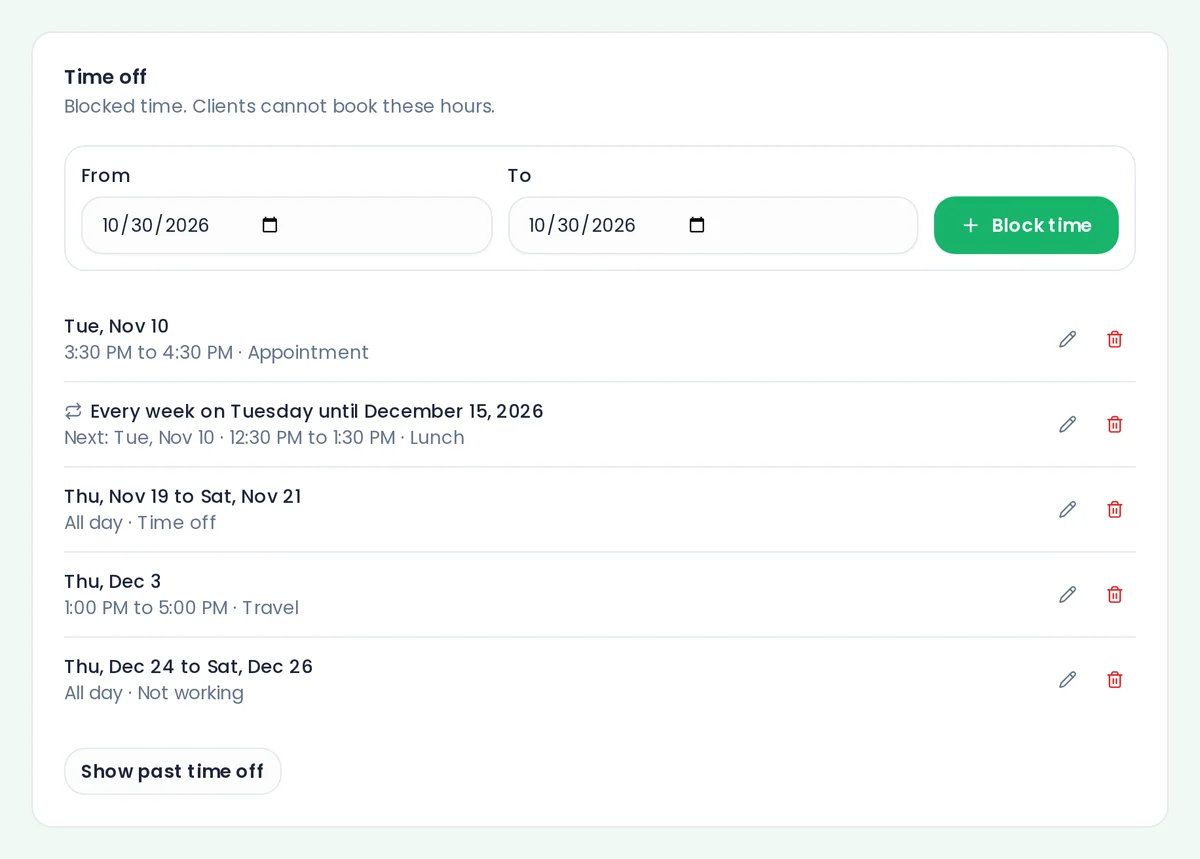Delete the Thu, Dec 3 Travel block
1200x859 pixels.
pos(1114,594)
